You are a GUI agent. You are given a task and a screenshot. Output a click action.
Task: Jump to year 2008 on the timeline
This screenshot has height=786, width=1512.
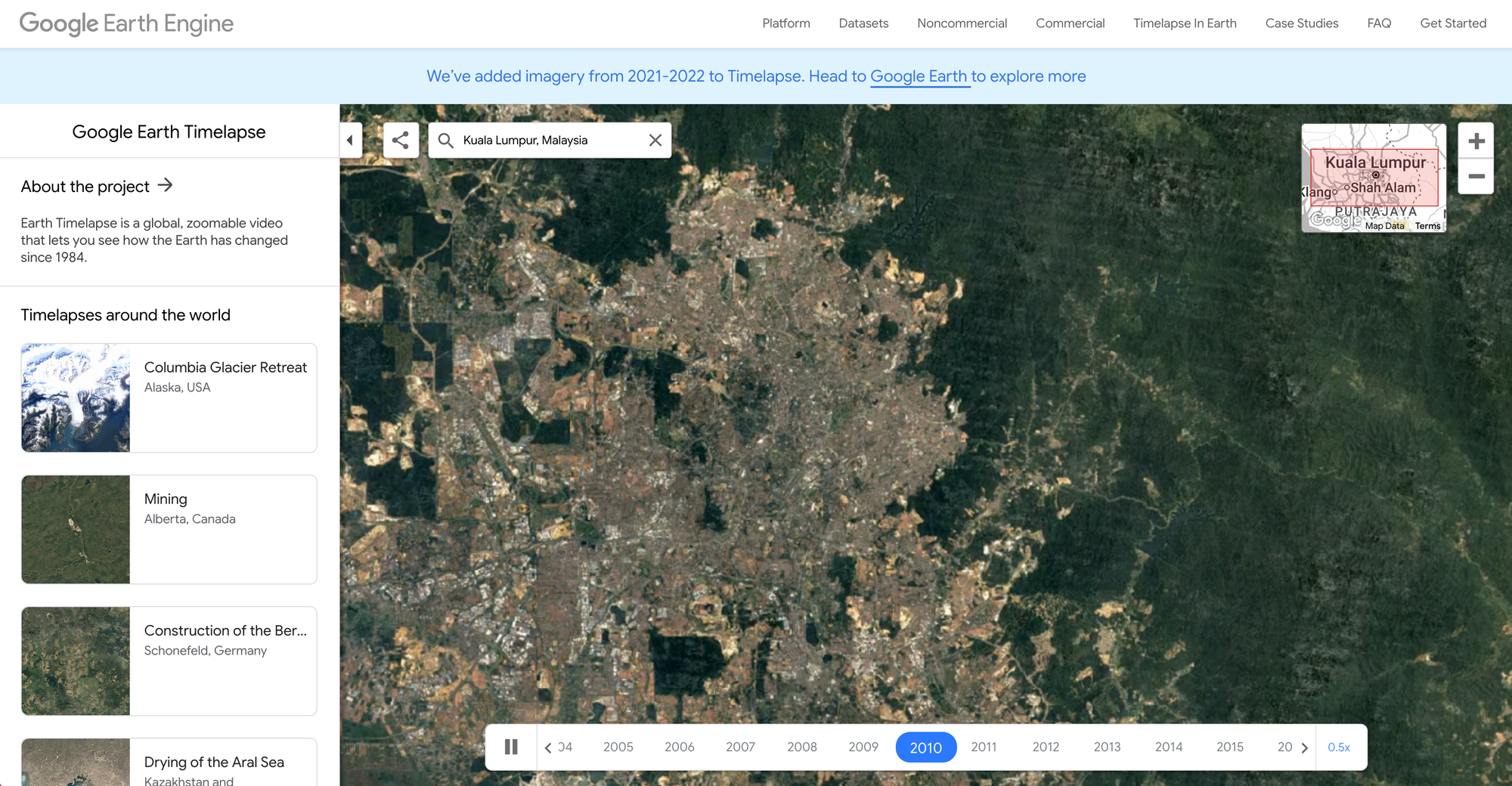(x=801, y=747)
